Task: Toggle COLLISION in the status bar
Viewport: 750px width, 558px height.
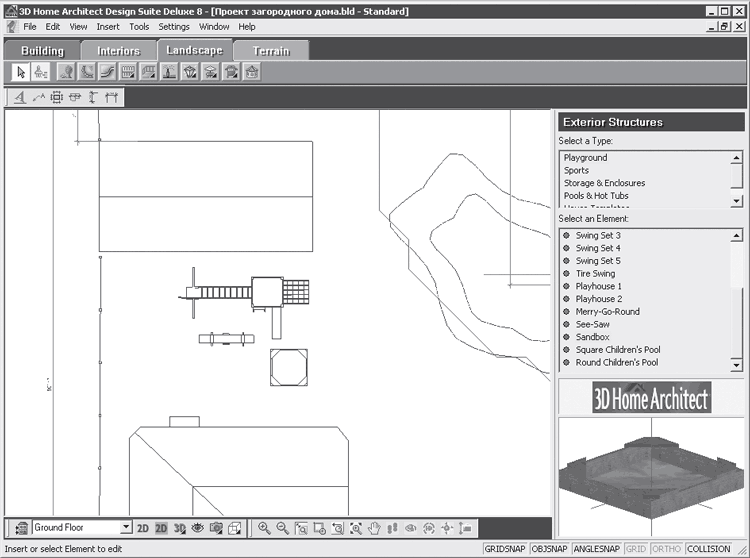Action: coord(708,549)
